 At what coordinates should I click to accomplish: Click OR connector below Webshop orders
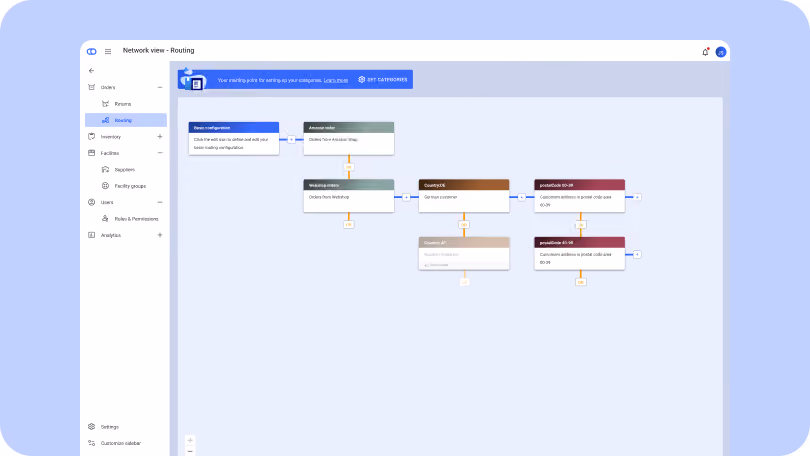pyautogui.click(x=349, y=225)
